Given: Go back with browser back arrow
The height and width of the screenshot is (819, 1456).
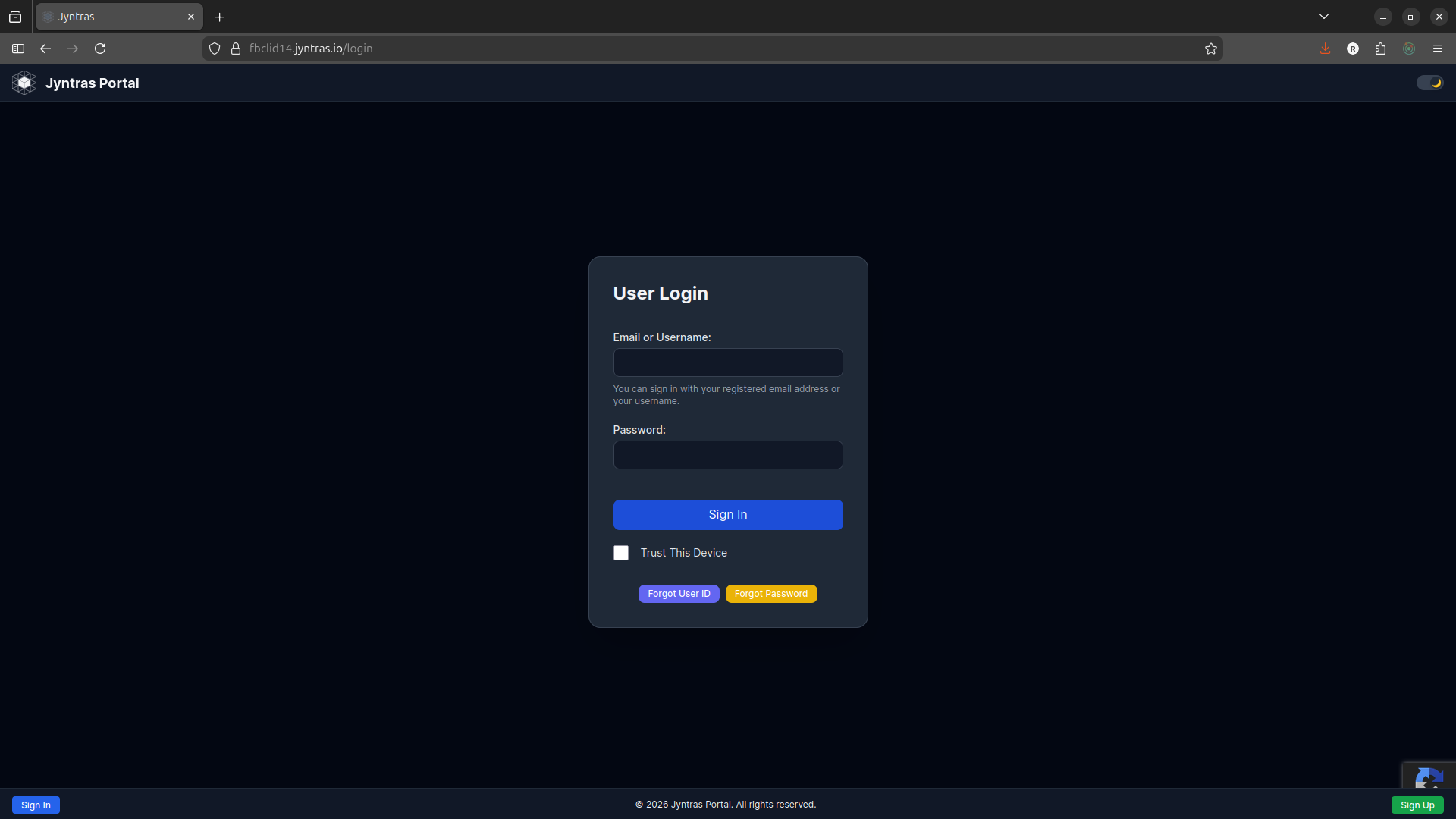Looking at the screenshot, I should tap(45, 49).
